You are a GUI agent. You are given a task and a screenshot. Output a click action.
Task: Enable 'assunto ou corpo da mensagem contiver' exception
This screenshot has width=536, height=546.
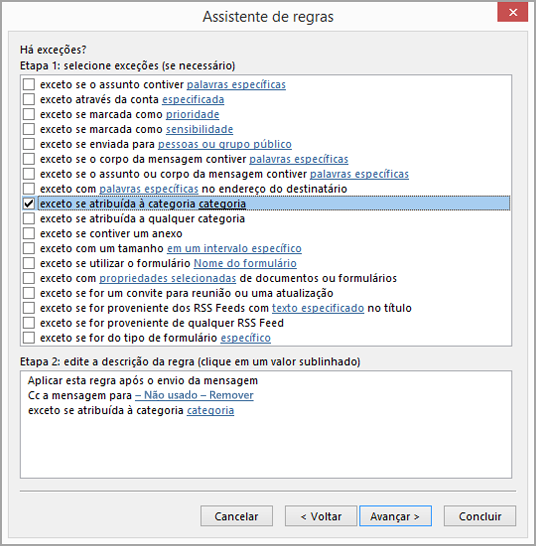29,174
